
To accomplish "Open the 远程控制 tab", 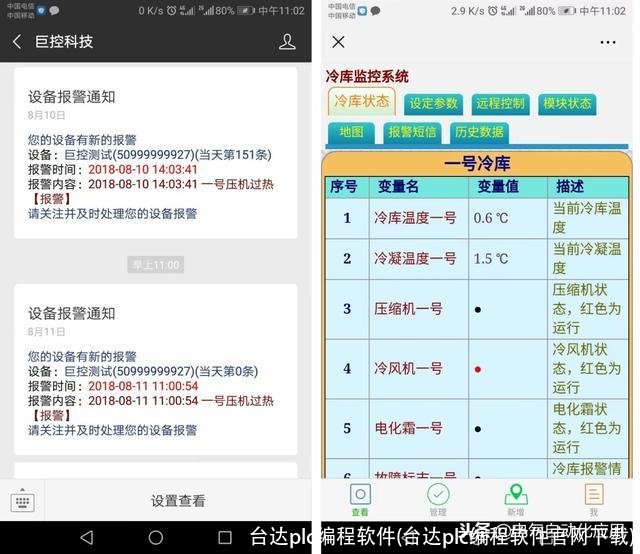I will [500, 104].
